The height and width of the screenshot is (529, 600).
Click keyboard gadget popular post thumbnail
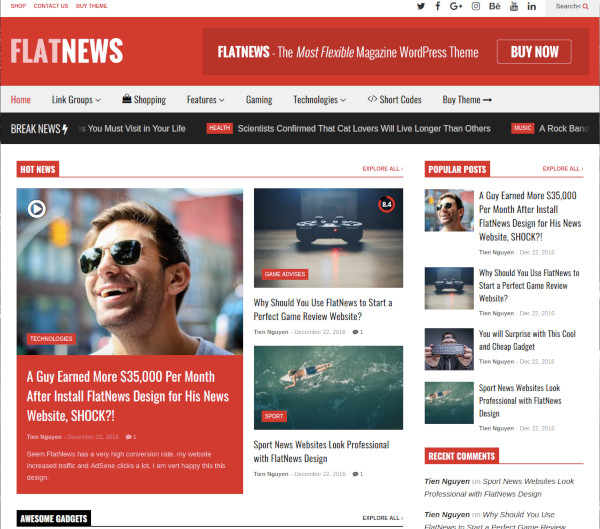[x=449, y=349]
